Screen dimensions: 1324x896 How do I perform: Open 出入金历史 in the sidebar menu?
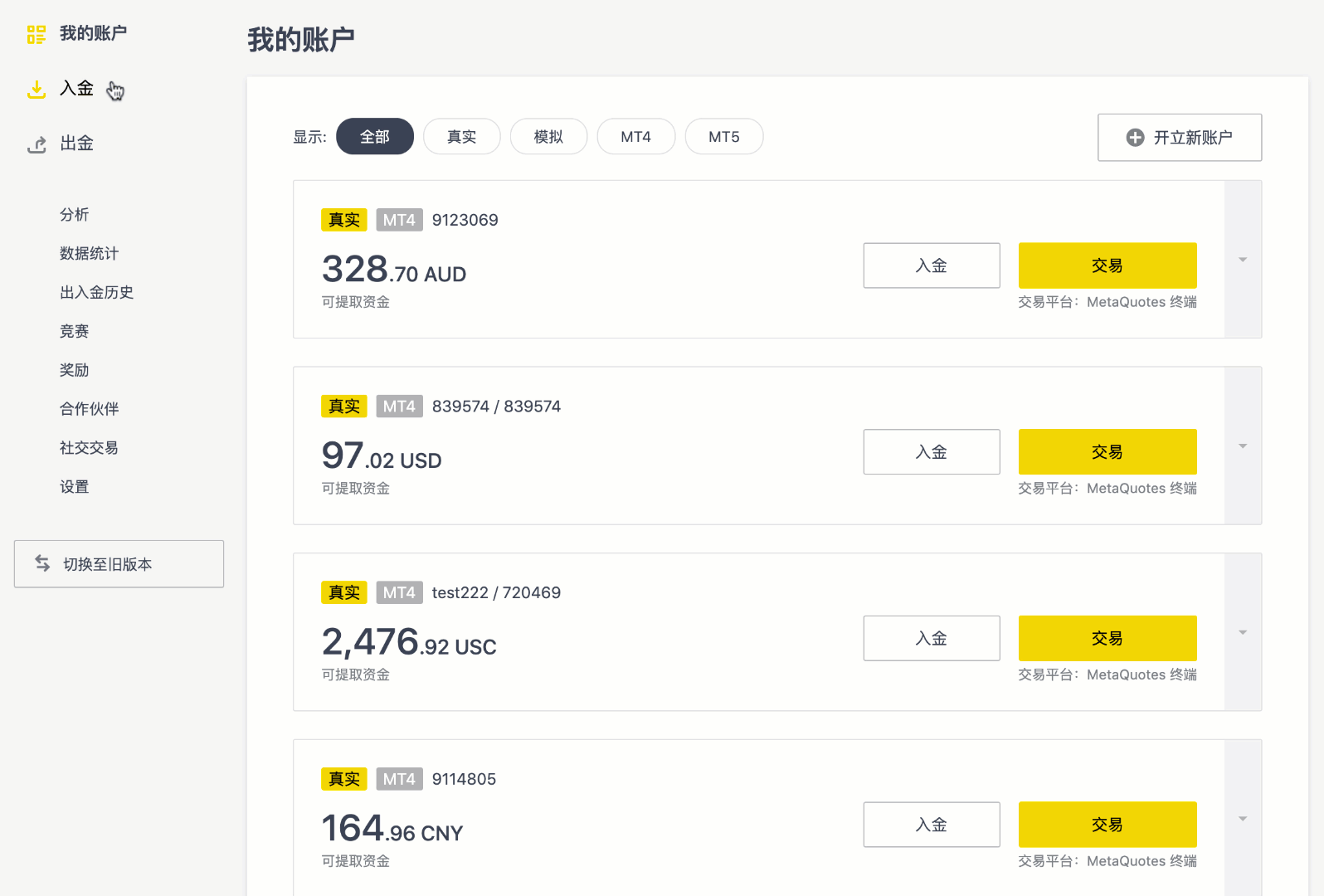tap(96, 292)
